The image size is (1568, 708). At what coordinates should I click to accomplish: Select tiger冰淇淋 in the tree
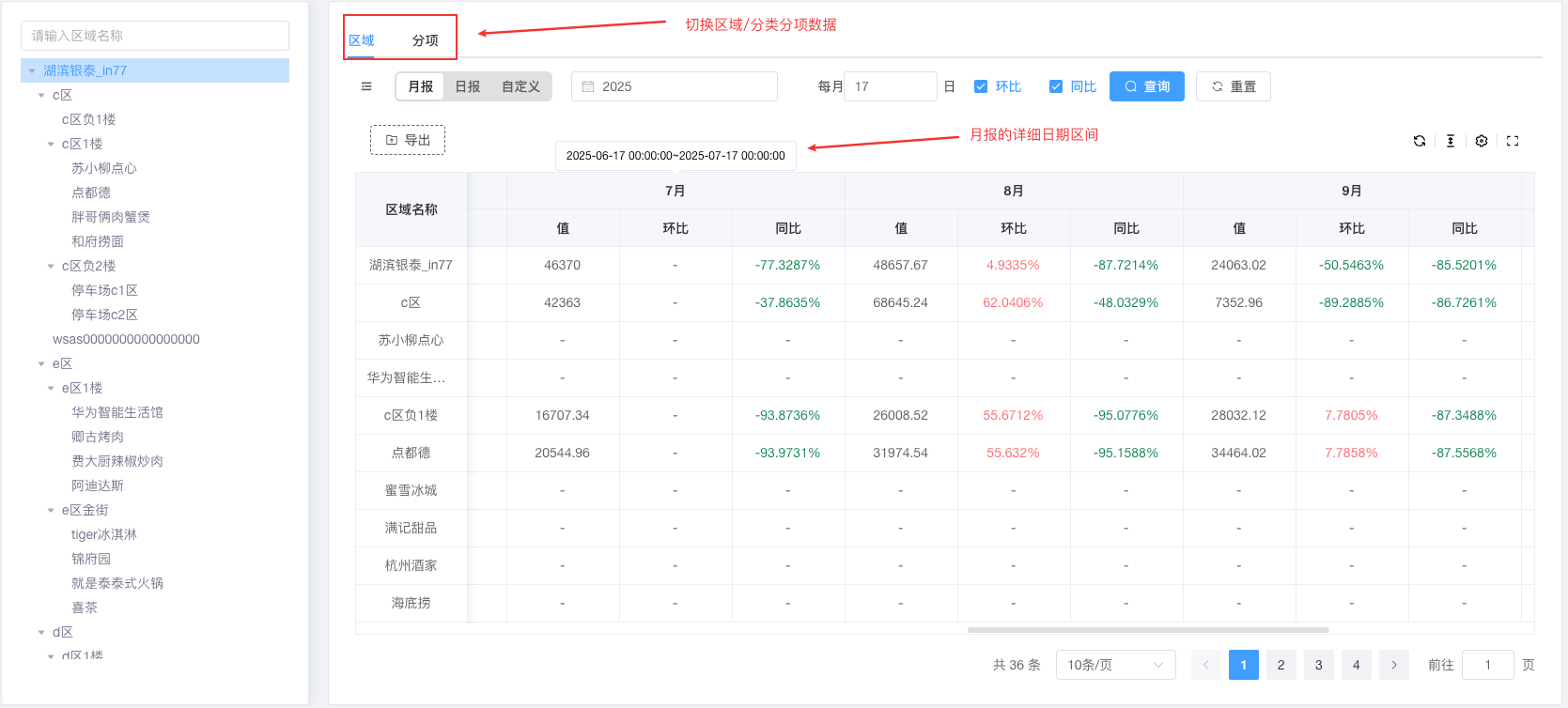click(x=104, y=534)
